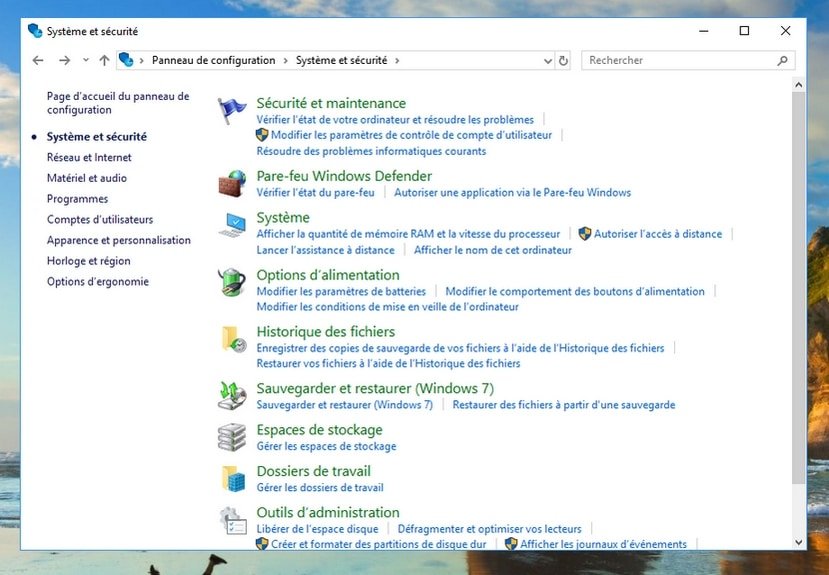Click the Pare-feu Windows Defender brick wall icon
Screen dimensions: 829x575
coord(233,183)
